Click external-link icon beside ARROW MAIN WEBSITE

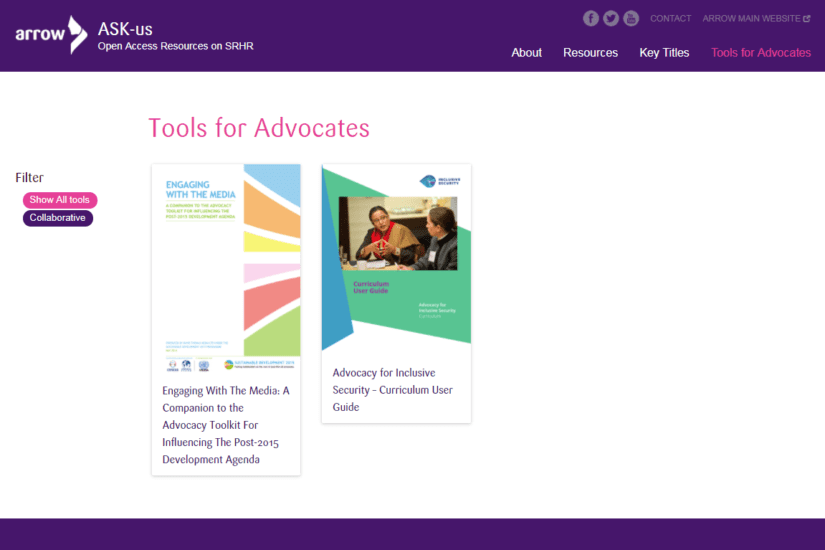coord(807,18)
